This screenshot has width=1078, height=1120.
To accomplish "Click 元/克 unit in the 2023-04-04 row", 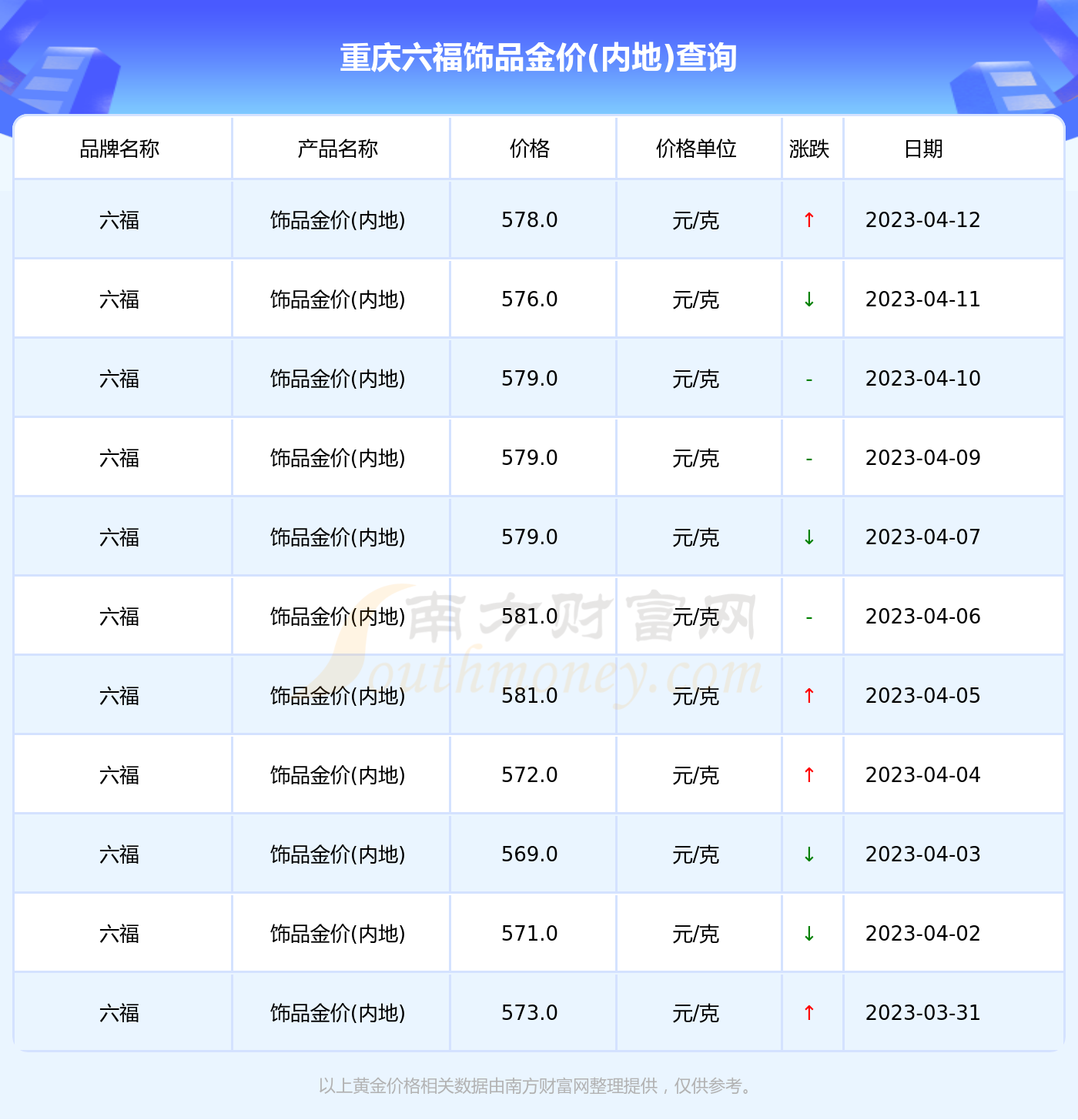I will [696, 776].
